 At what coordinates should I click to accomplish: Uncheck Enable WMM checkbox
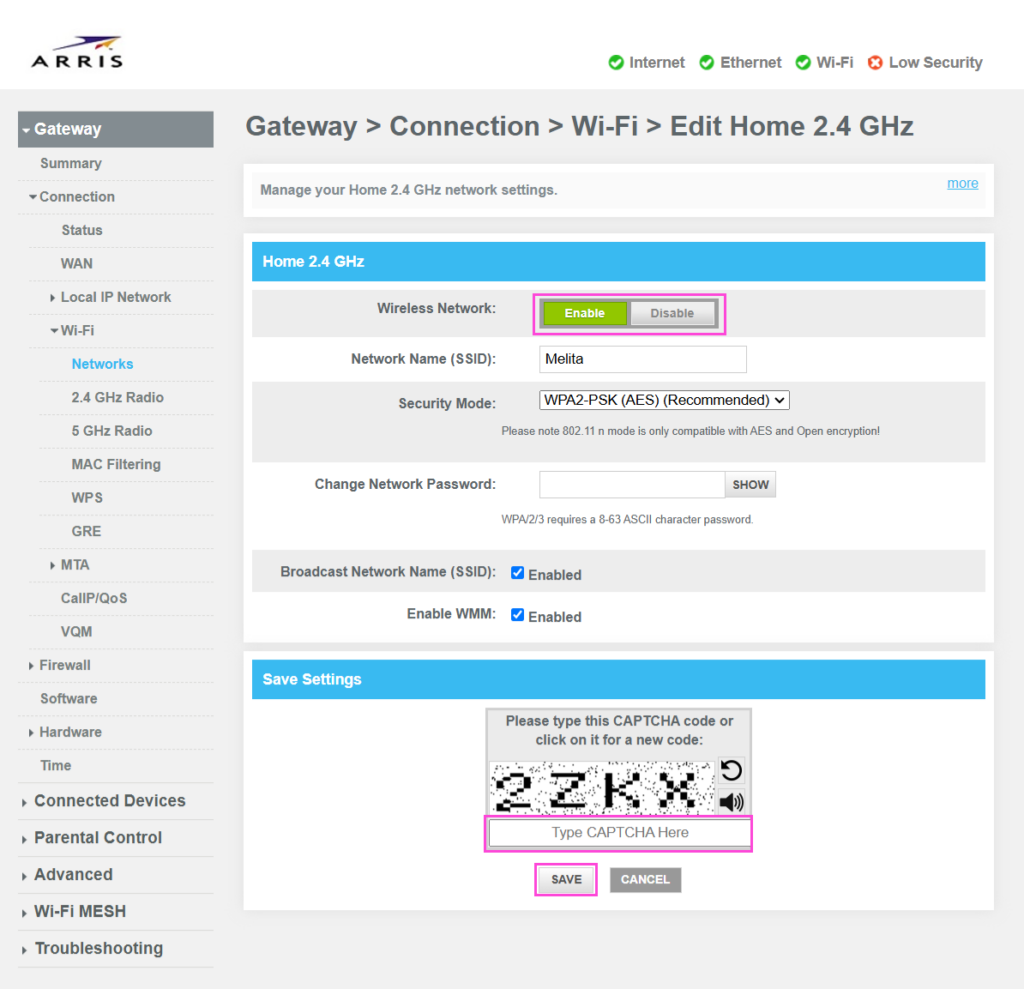point(517,615)
